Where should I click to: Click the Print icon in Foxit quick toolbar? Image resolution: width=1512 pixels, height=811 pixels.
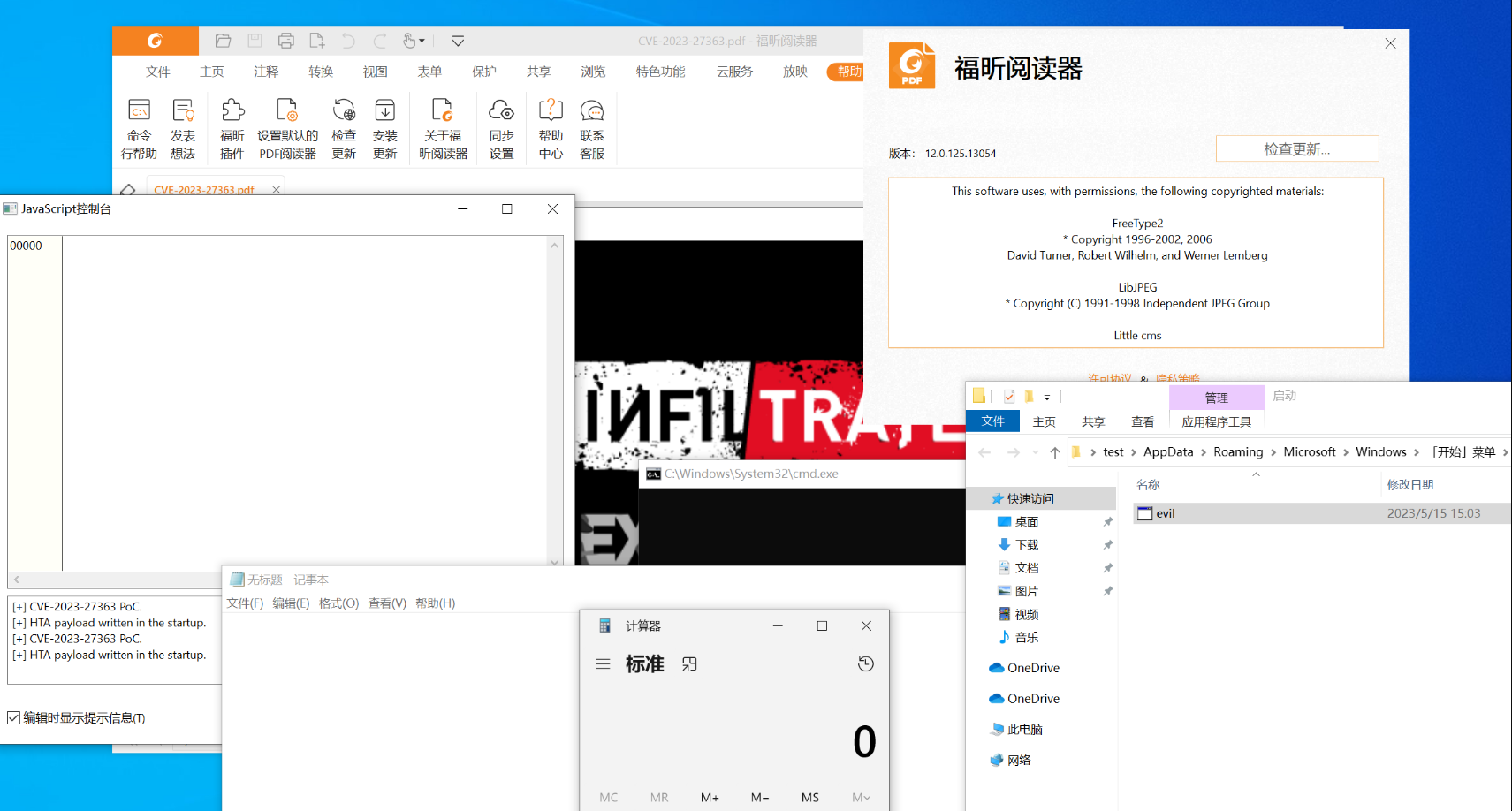click(x=285, y=41)
